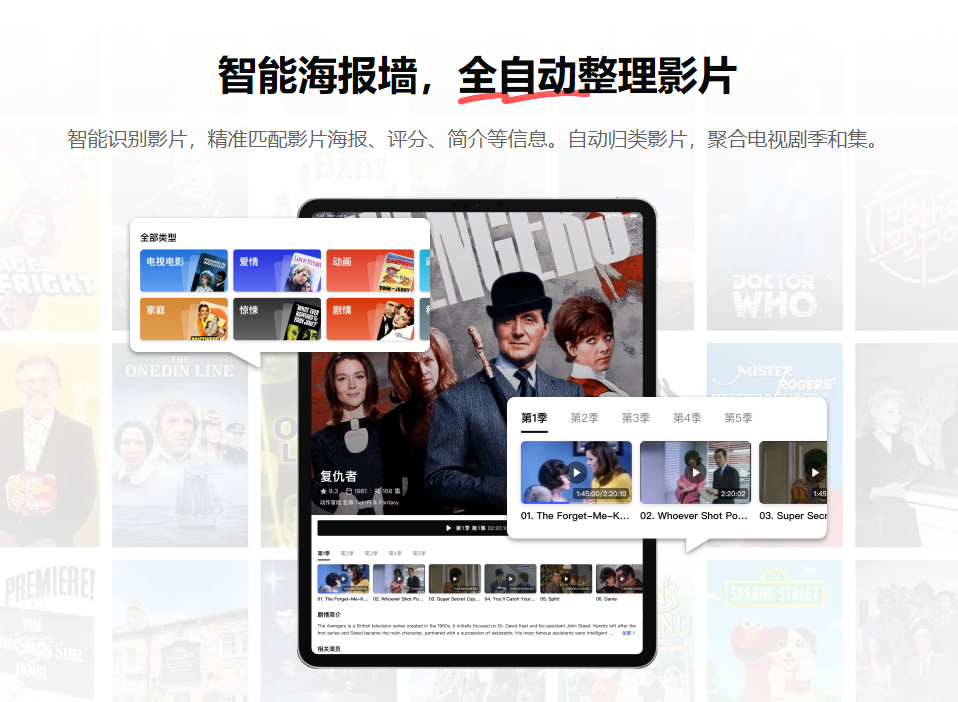Open the 第4季 tab in the popup
Image resolution: width=958 pixels, height=702 pixels.
(687, 418)
